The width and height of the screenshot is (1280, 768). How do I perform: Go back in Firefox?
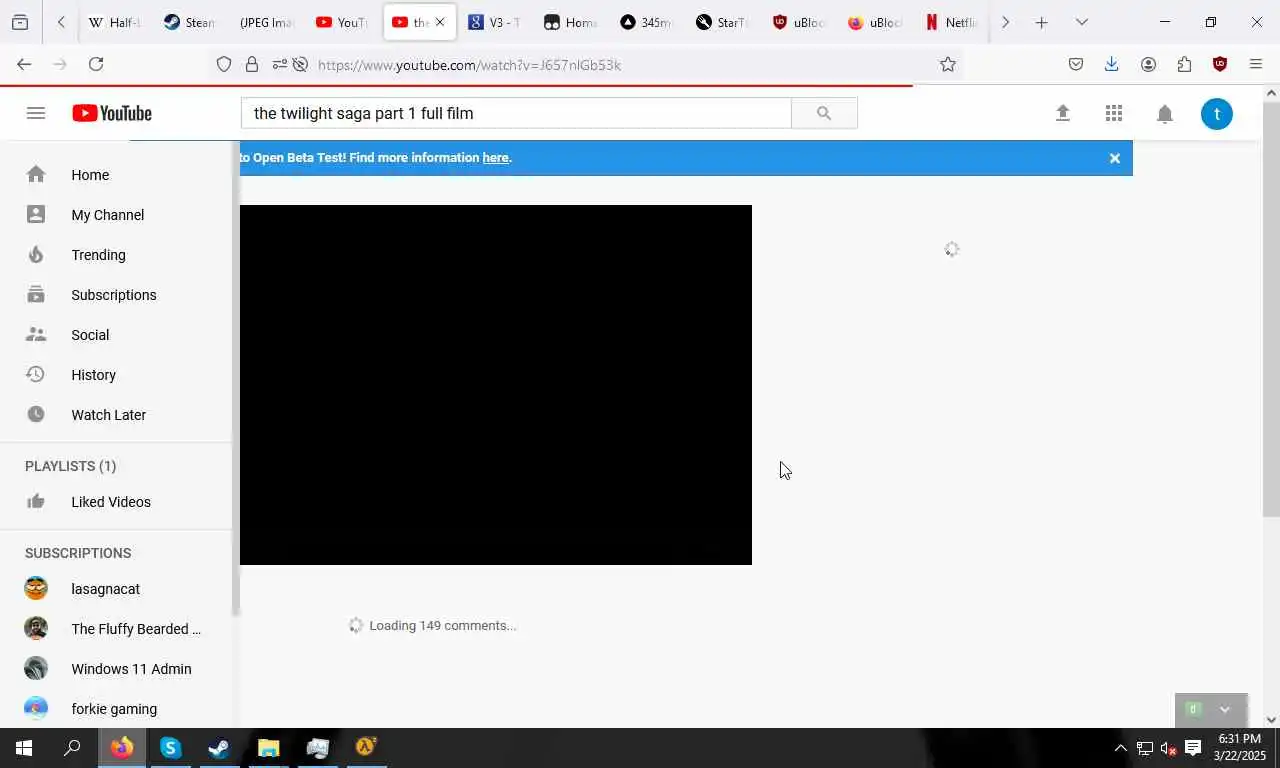[x=24, y=64]
